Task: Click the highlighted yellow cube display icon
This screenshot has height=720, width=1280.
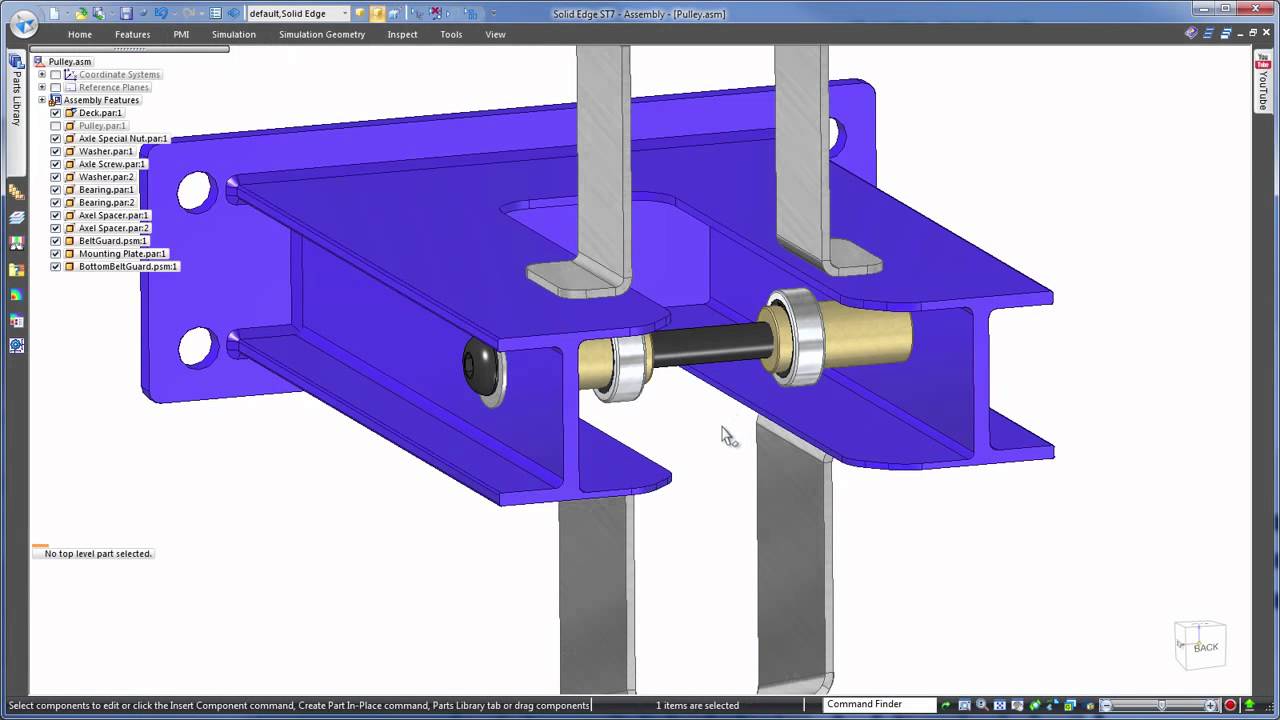Action: click(377, 14)
